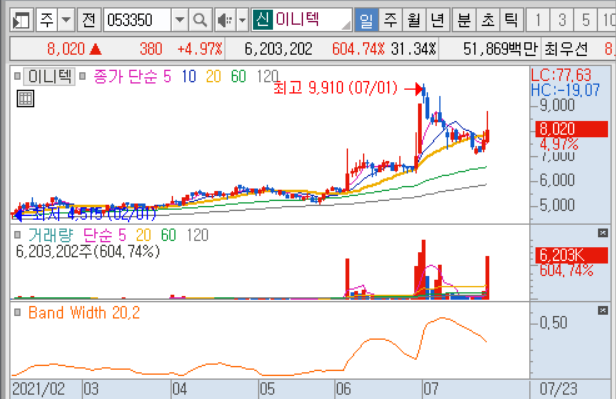Click the 전 button
The height and width of the screenshot is (399, 616).
tap(89, 20)
